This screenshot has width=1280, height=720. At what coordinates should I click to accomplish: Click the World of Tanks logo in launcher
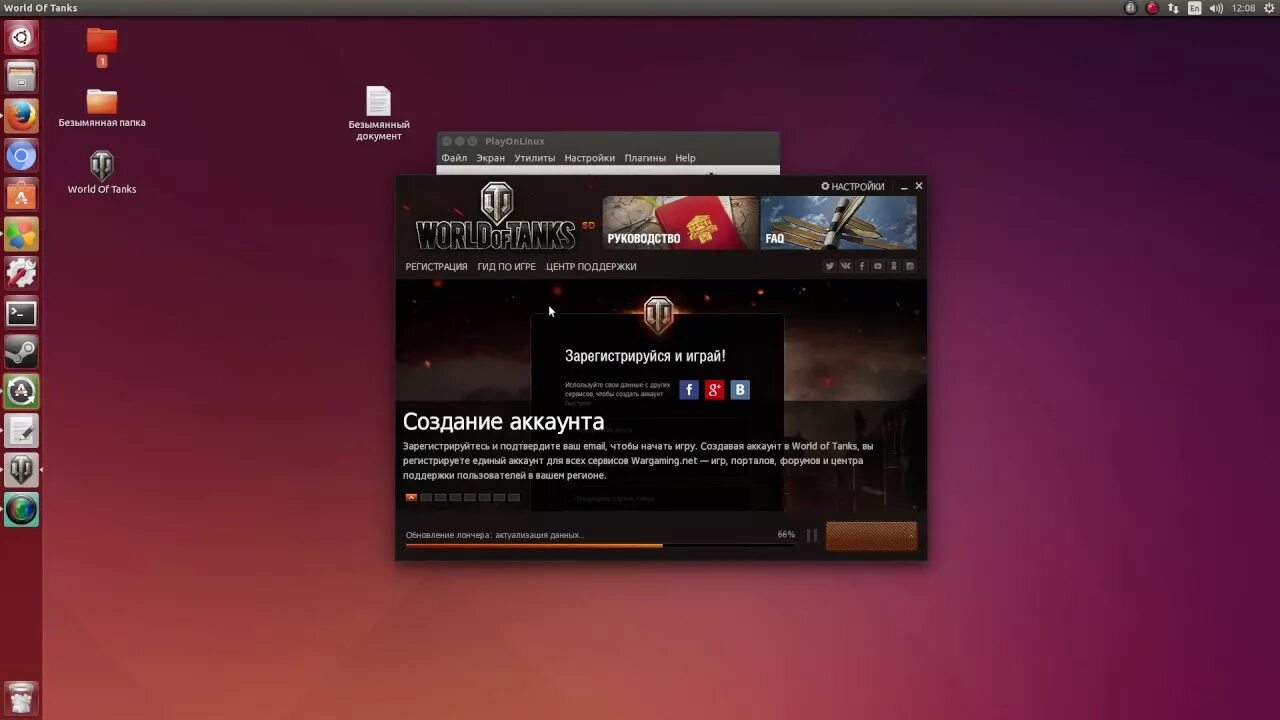tap(497, 217)
